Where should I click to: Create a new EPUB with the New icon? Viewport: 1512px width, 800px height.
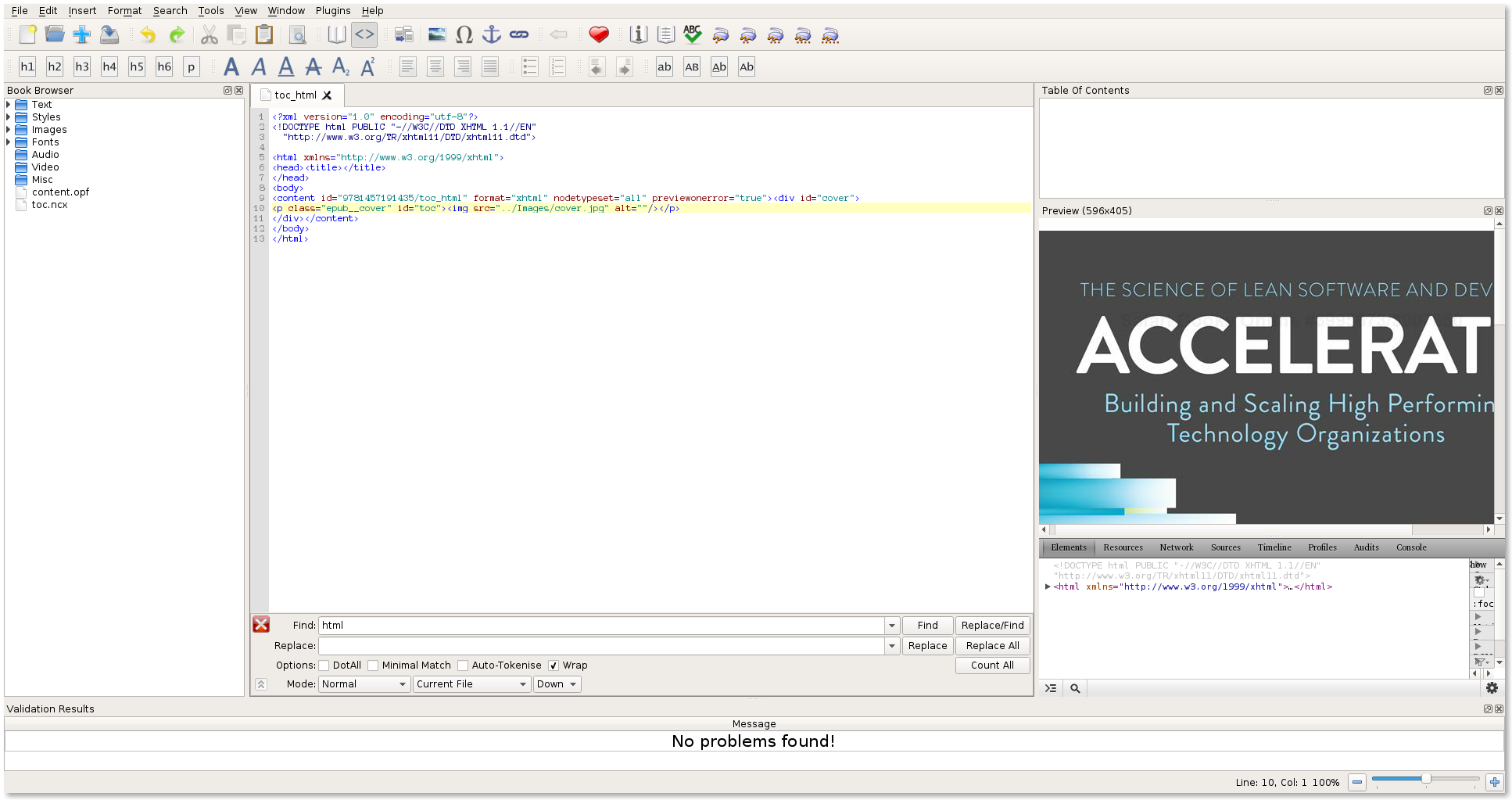[27, 34]
